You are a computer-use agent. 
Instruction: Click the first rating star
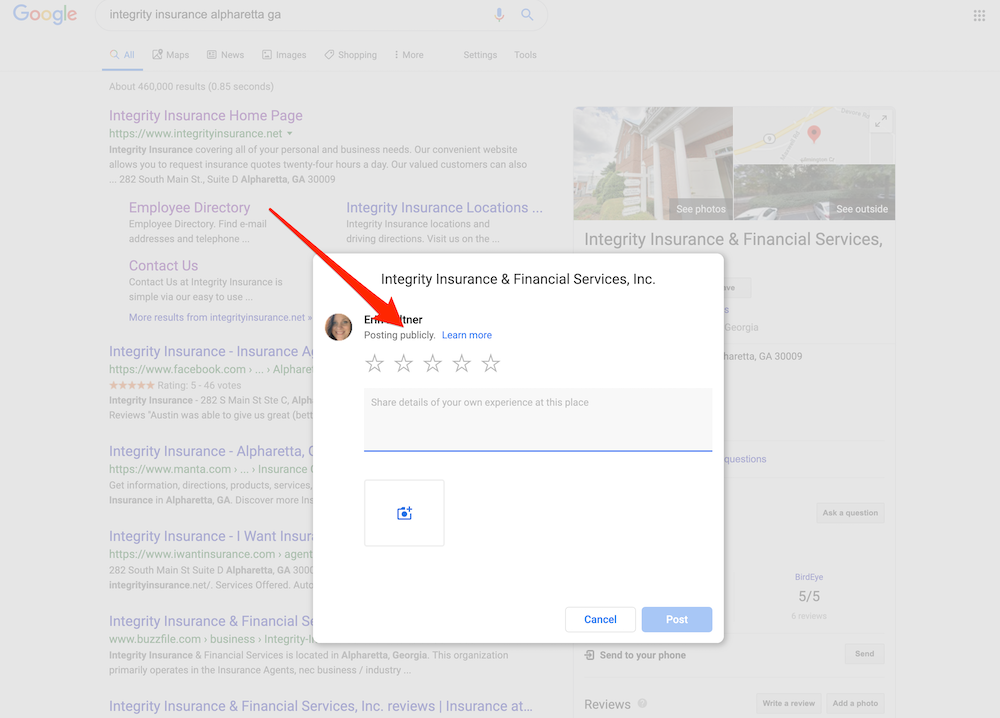tap(374, 363)
